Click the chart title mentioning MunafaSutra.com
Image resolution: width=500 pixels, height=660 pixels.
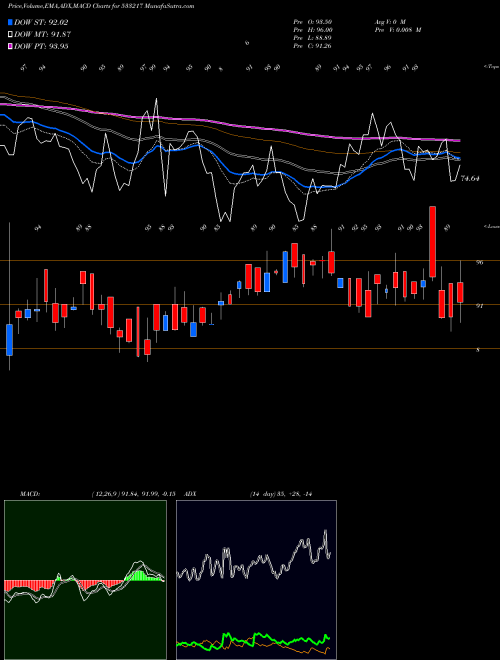(101, 6)
